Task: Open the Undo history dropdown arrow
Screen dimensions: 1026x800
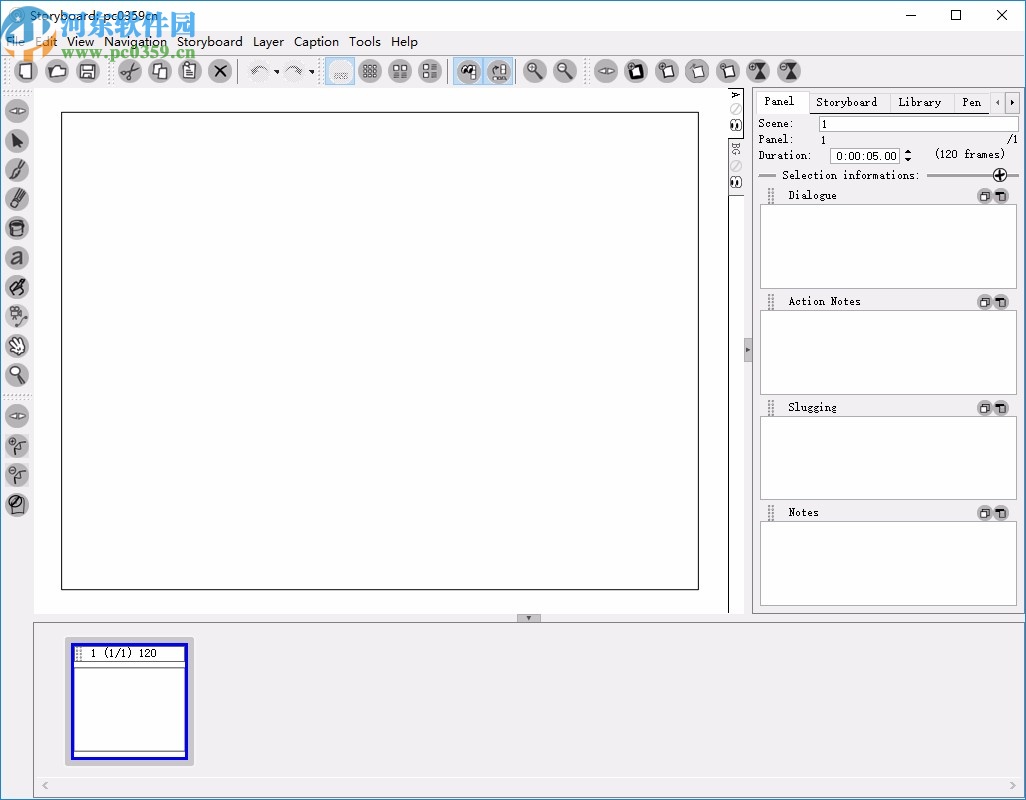Action: tap(276, 72)
